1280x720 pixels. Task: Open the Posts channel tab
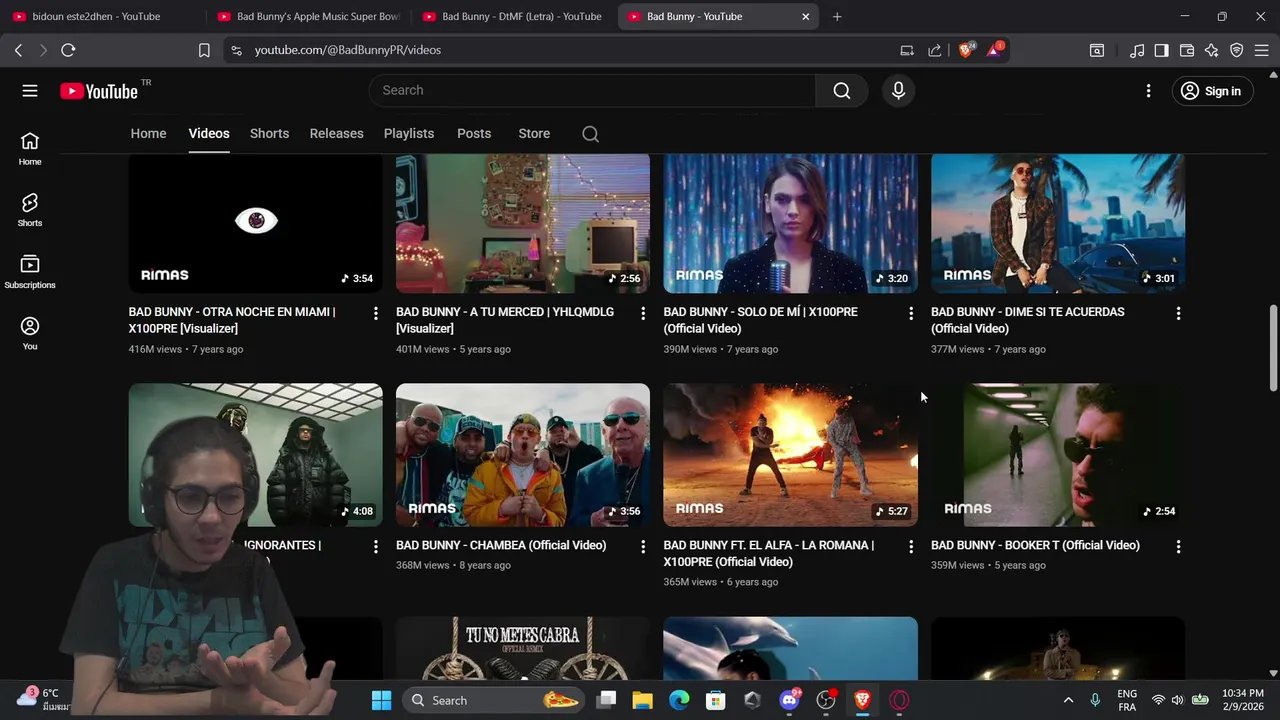[474, 134]
